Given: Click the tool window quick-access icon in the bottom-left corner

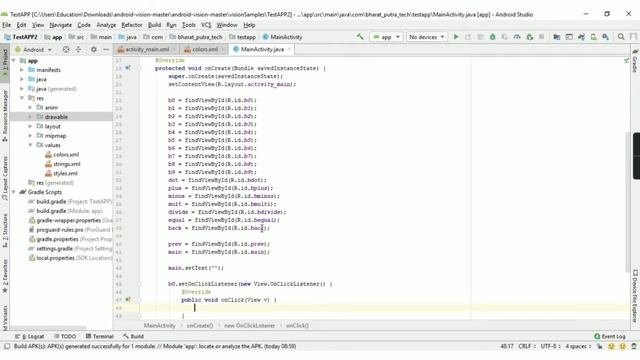Looking at the screenshot, I should pos(7,347).
